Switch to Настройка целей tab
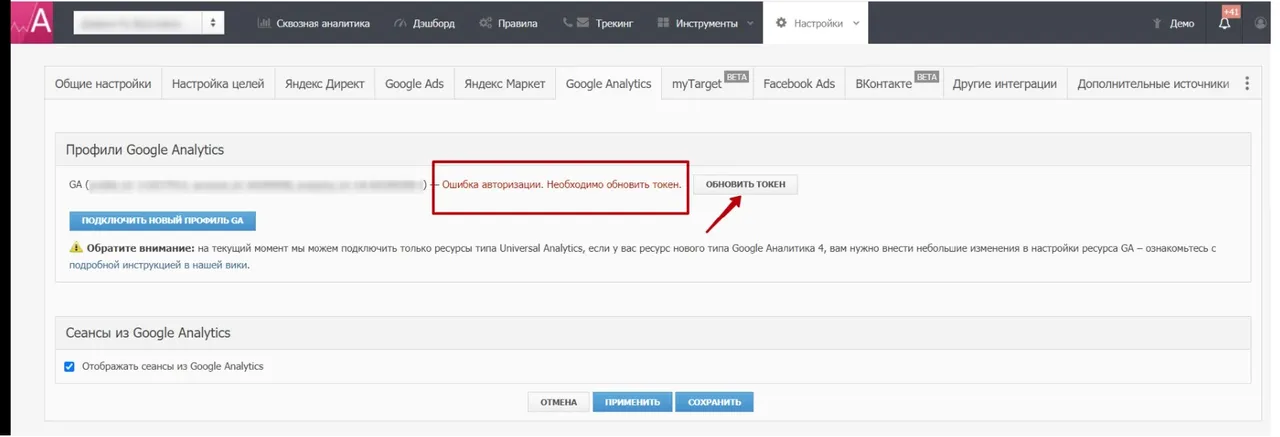The height and width of the screenshot is (437, 1280). coord(218,84)
